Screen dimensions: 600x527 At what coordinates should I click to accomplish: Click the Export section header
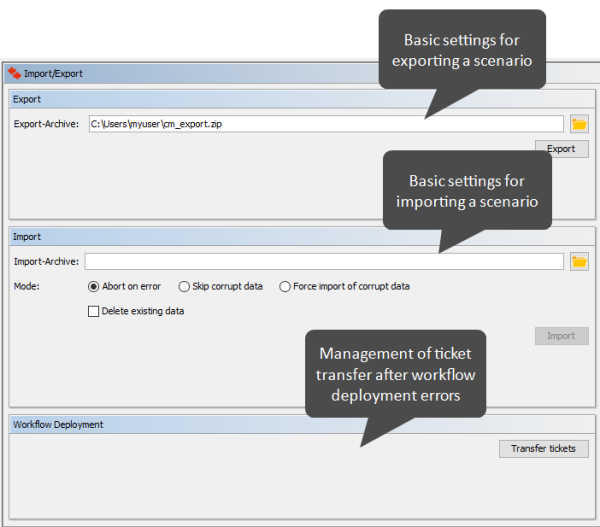click(x=27, y=100)
